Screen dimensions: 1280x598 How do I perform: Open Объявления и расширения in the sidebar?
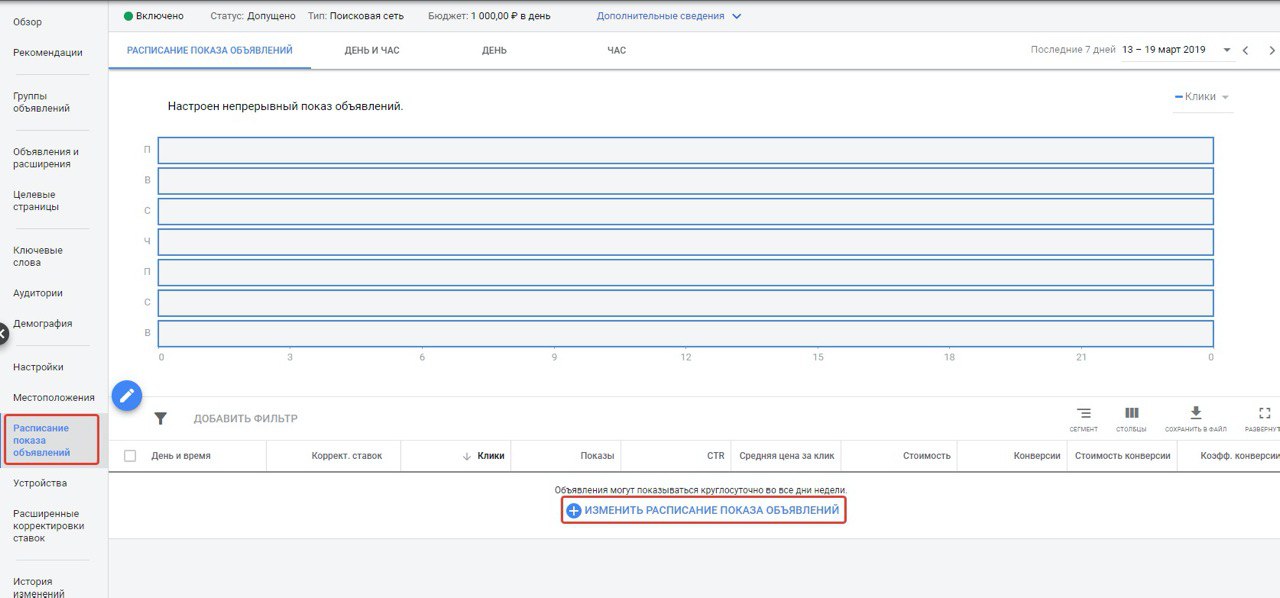coord(46,158)
